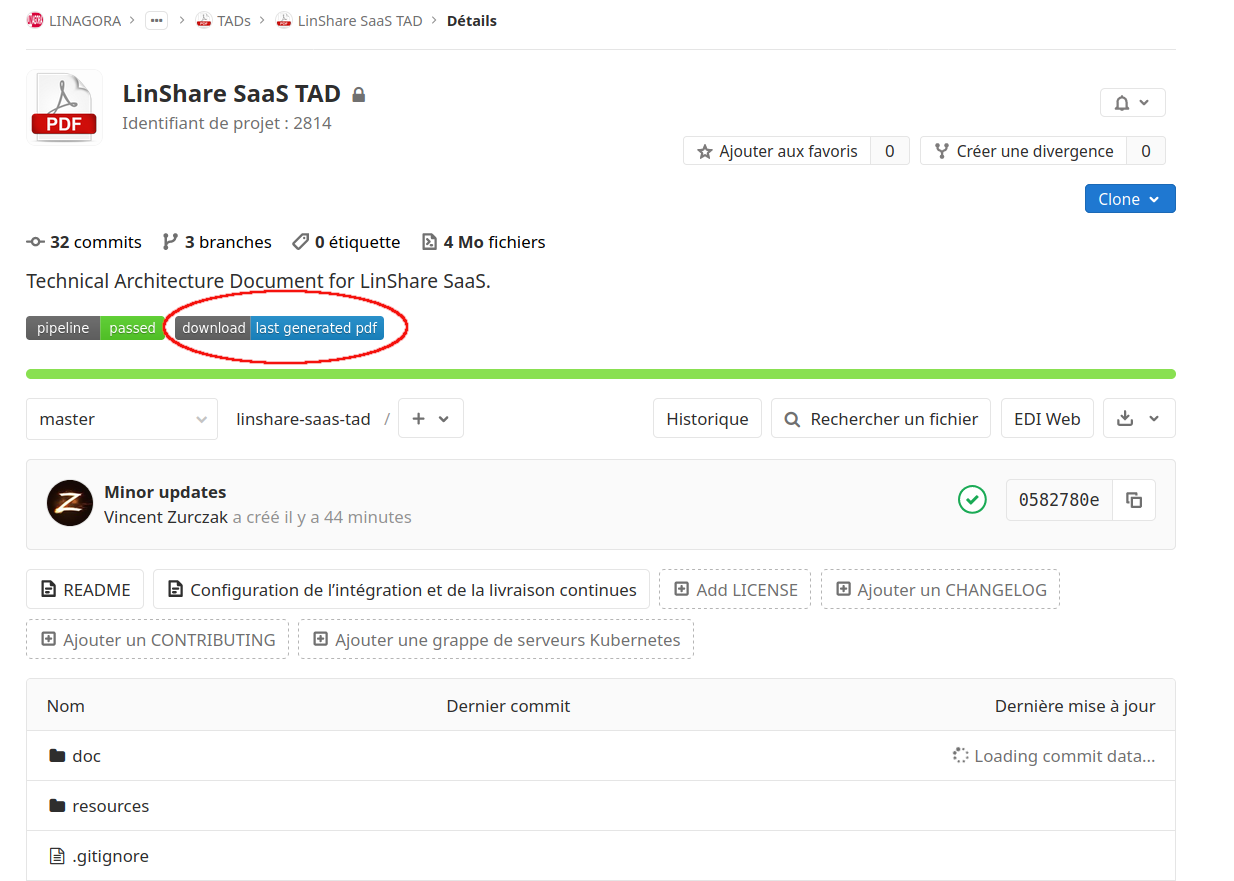1234x881 pixels.
Task: Copy the commit SHA with clipboard icon
Action: (x=1134, y=500)
